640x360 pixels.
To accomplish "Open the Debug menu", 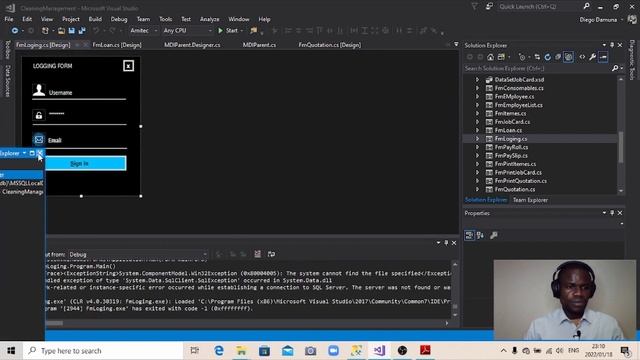I will point(119,19).
